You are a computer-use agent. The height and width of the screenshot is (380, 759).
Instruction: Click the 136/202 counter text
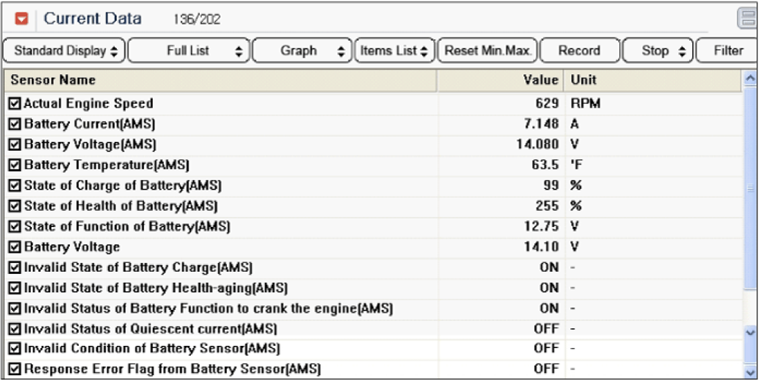click(x=197, y=20)
